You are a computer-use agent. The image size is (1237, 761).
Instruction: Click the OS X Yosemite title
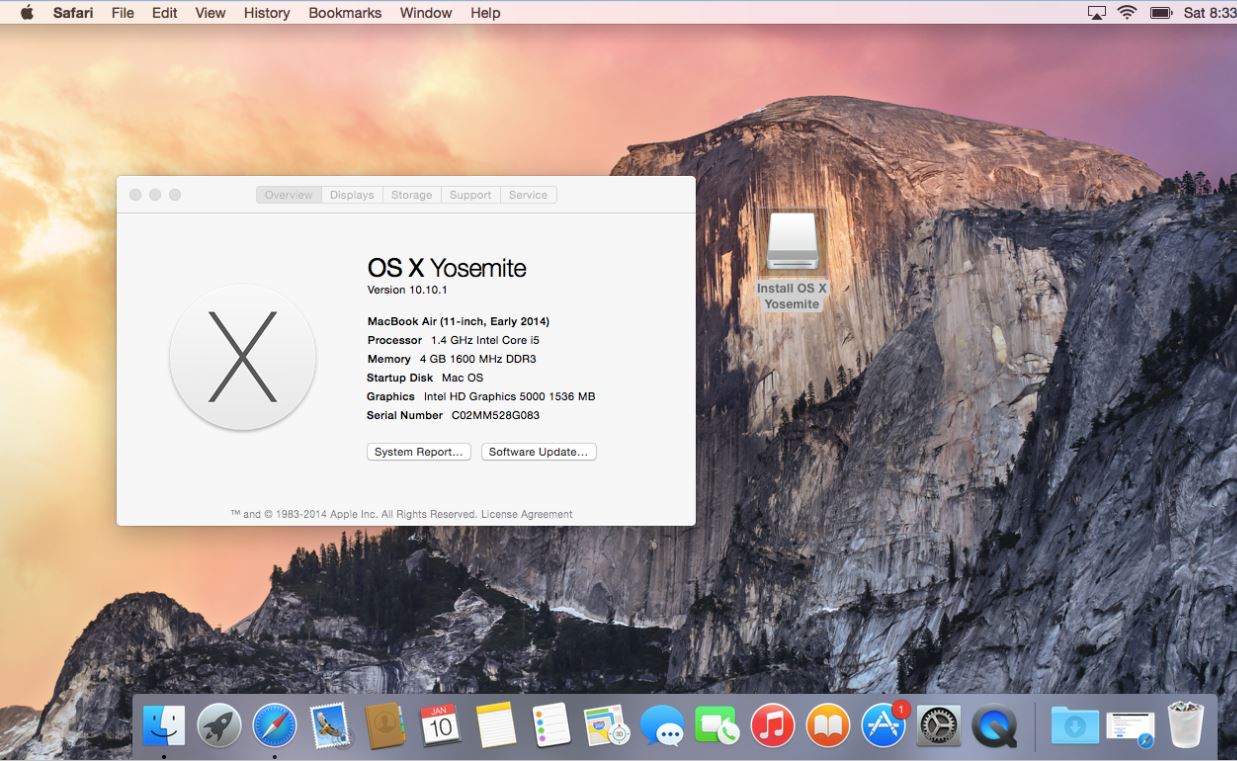pos(446,268)
